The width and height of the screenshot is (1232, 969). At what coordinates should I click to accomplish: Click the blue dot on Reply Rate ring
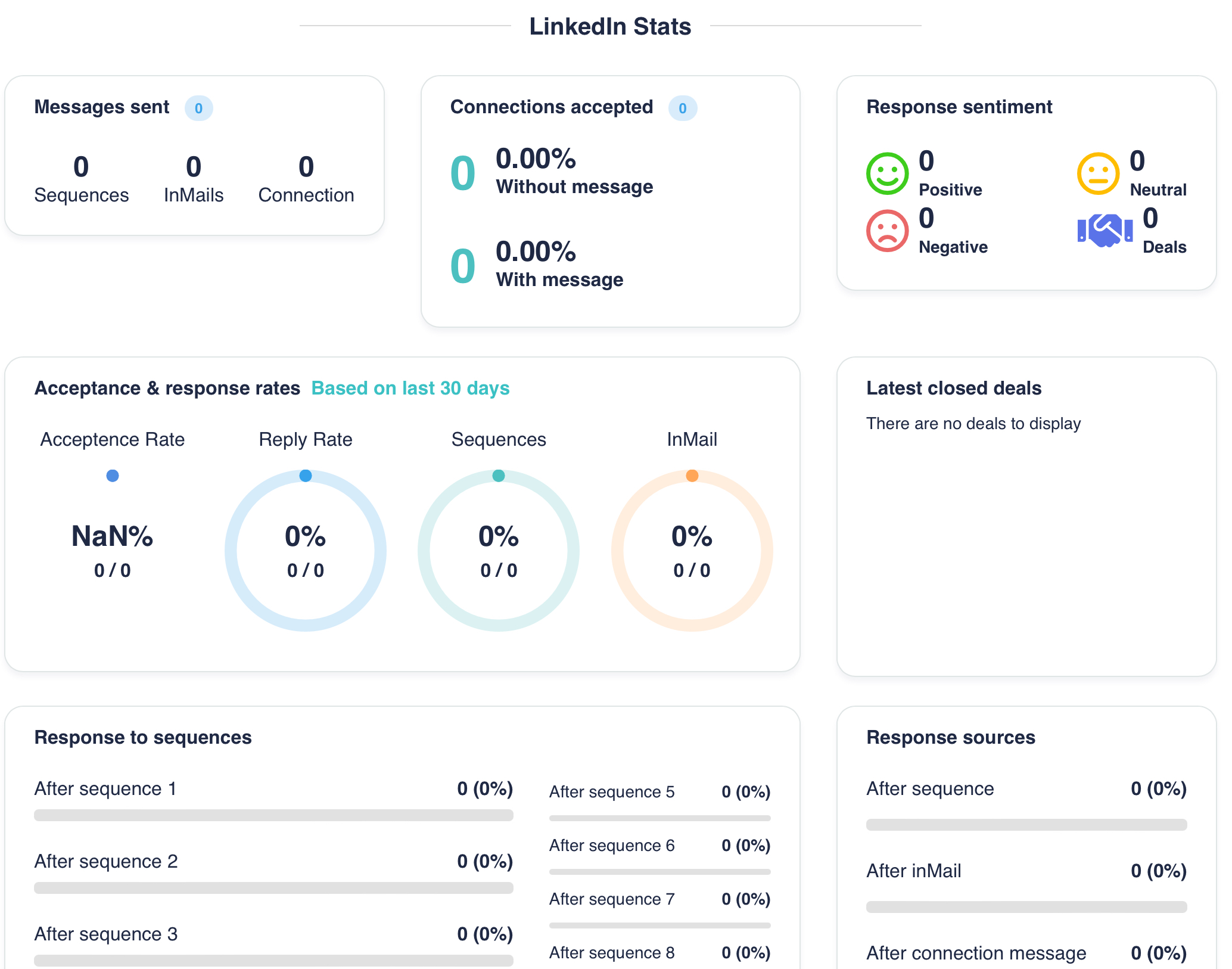click(306, 476)
